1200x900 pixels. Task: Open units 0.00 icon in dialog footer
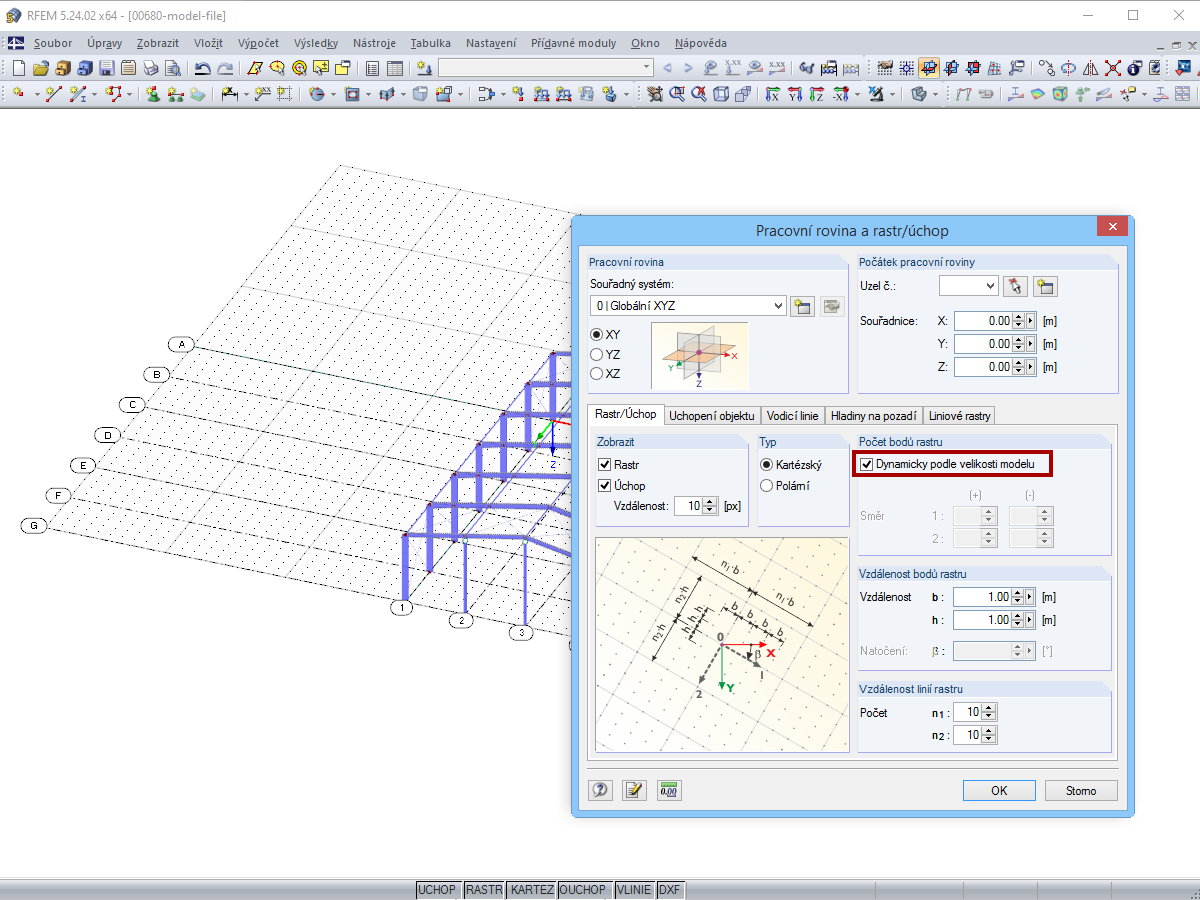click(668, 790)
